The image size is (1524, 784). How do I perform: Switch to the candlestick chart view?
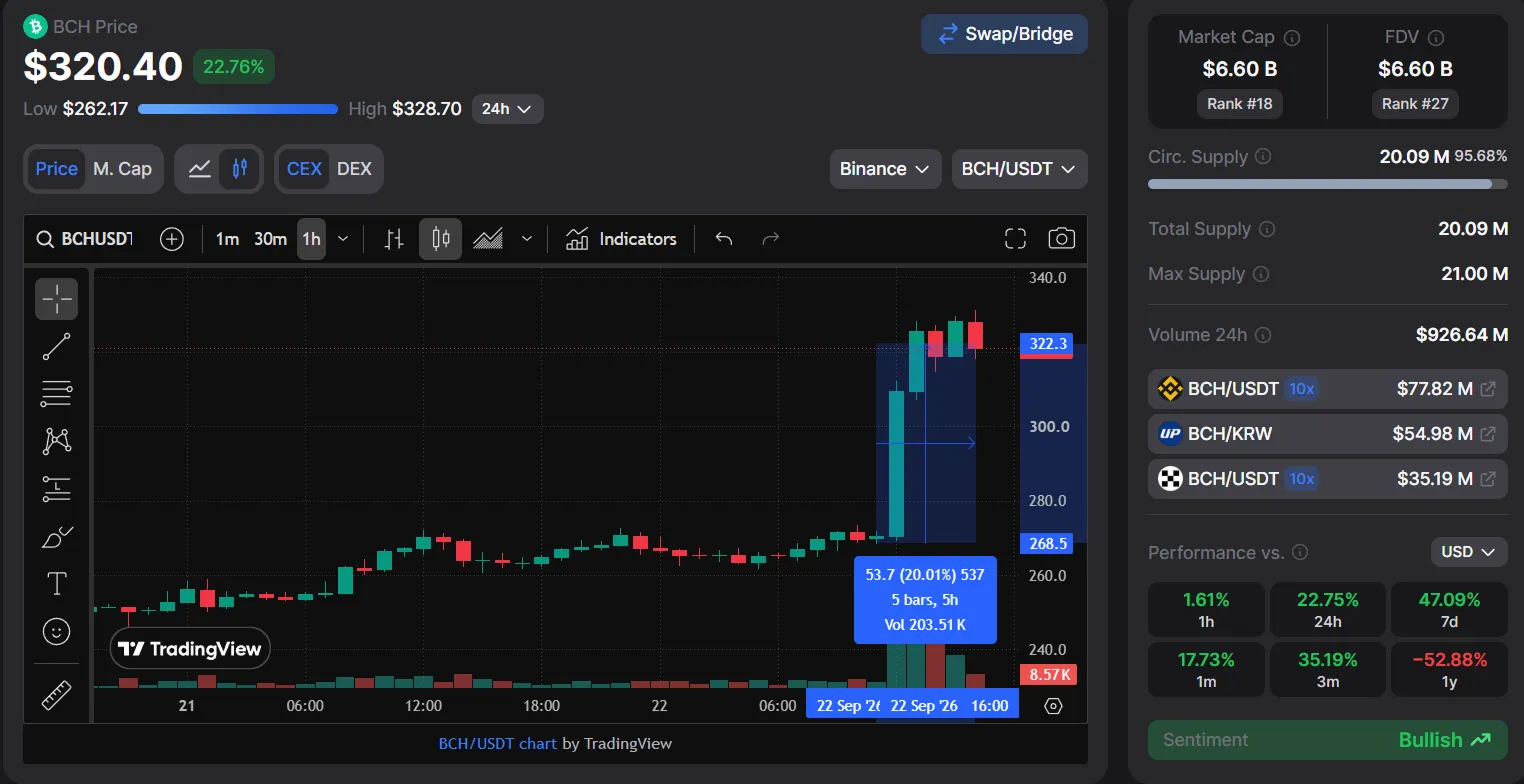point(239,169)
